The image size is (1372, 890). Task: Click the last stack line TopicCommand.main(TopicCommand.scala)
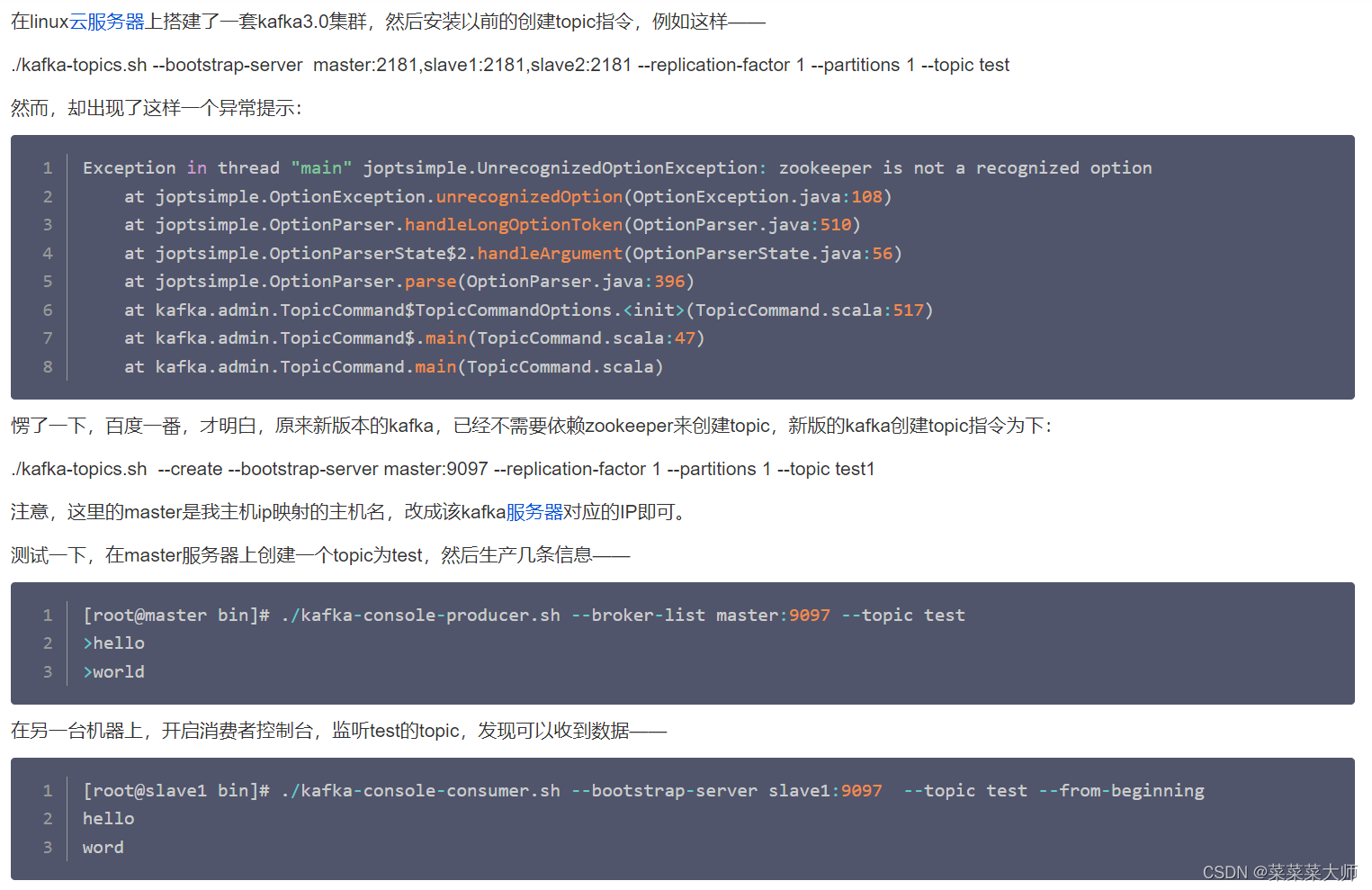point(394,366)
